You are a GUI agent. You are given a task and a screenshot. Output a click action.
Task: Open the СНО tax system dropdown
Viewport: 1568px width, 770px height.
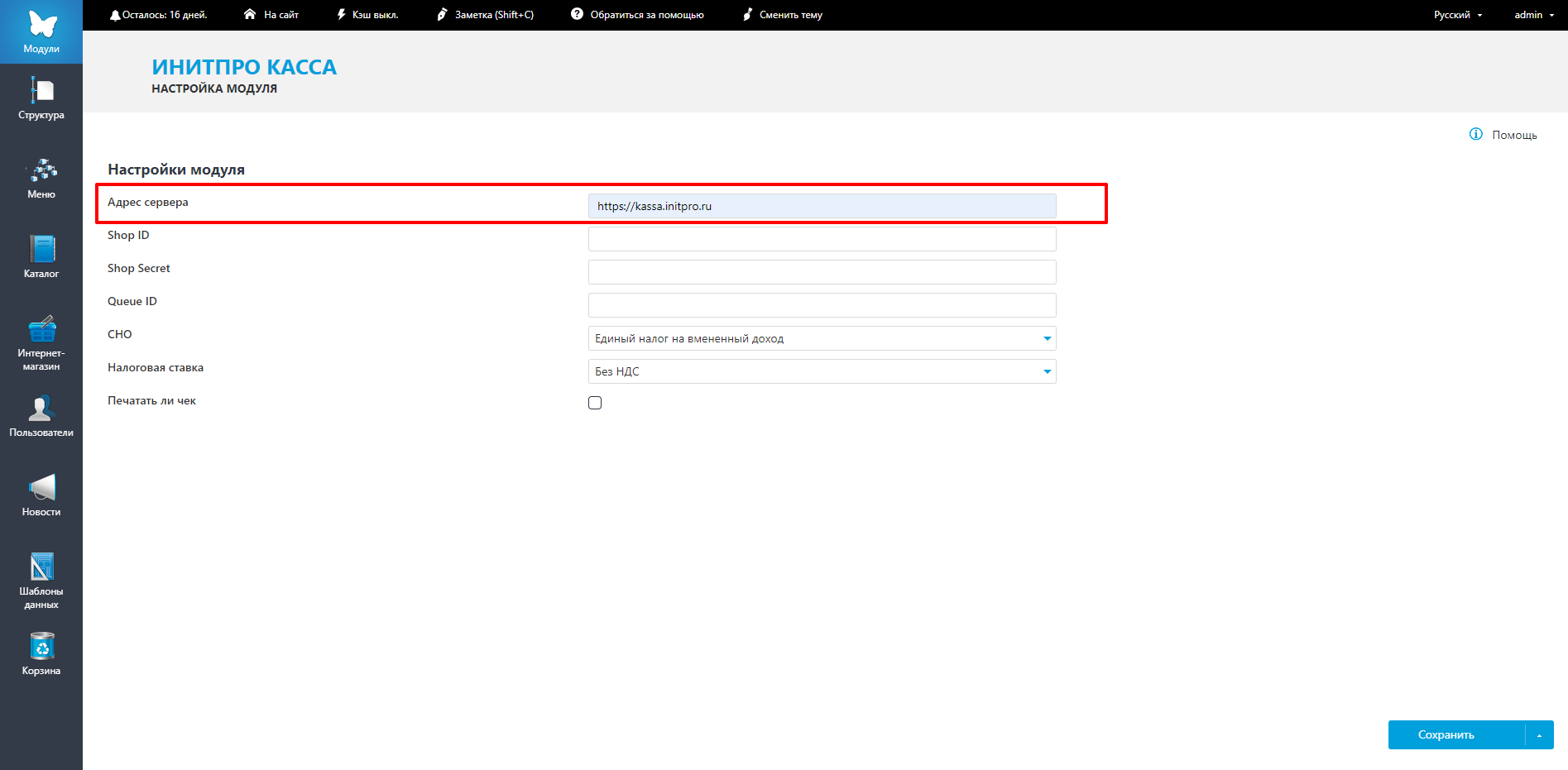[822, 338]
